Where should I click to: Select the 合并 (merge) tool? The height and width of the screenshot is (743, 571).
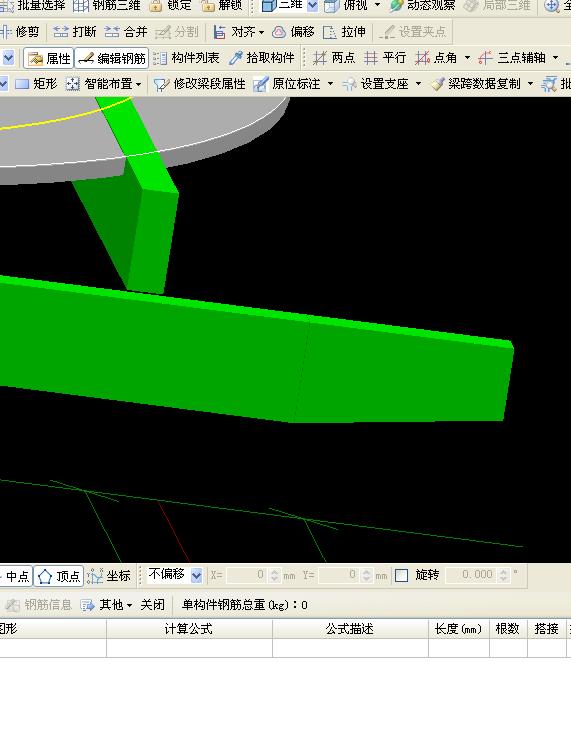point(126,32)
